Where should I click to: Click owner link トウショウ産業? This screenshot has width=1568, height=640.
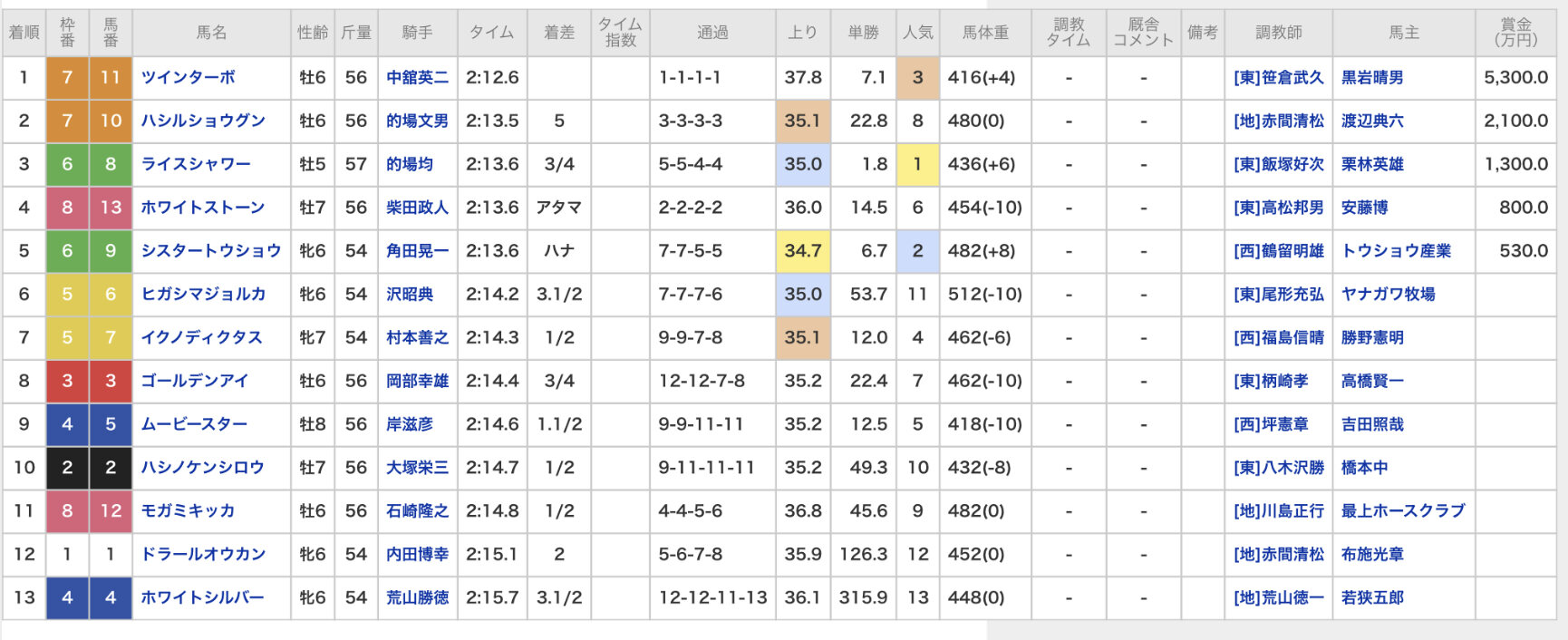pos(1396,251)
